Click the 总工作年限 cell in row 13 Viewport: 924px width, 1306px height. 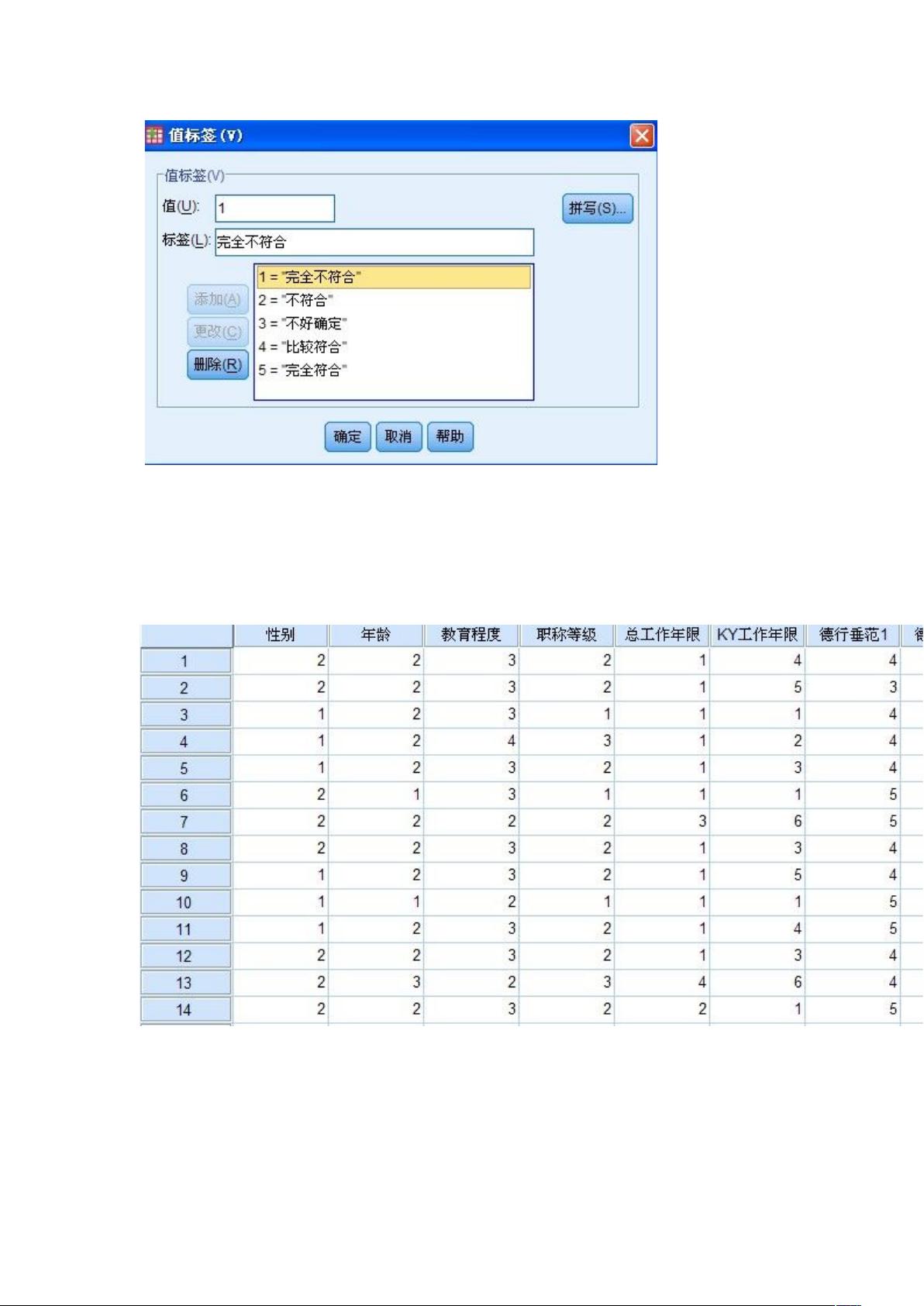point(661,982)
